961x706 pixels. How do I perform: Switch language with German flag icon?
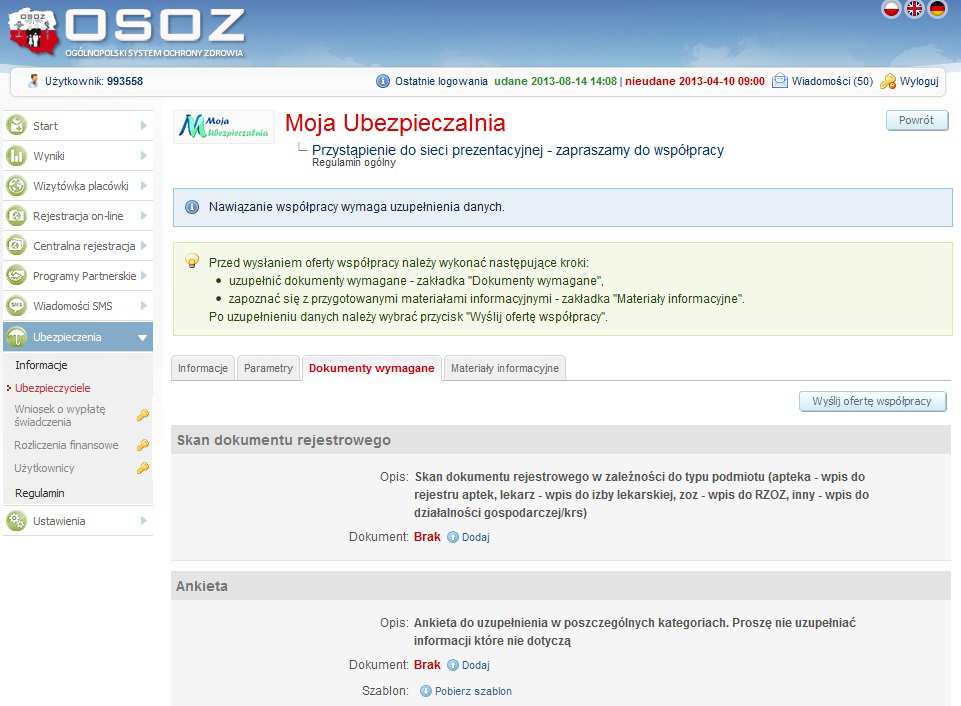pyautogui.click(x=937, y=9)
